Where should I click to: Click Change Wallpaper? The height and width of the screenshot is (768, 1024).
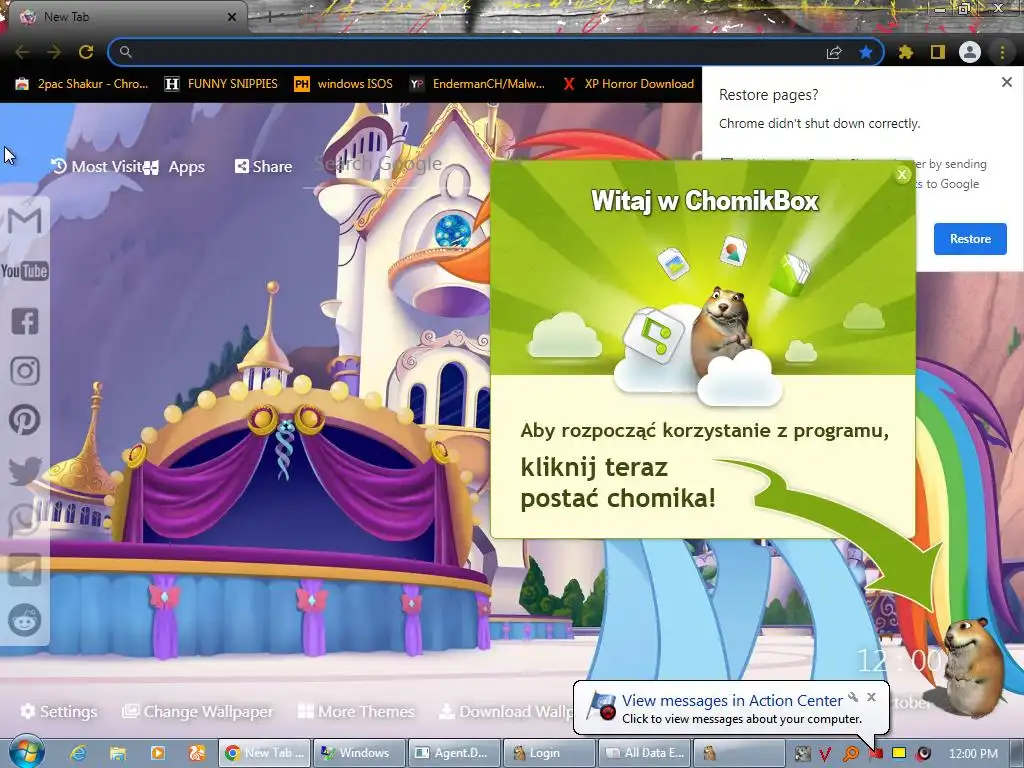coord(199,711)
